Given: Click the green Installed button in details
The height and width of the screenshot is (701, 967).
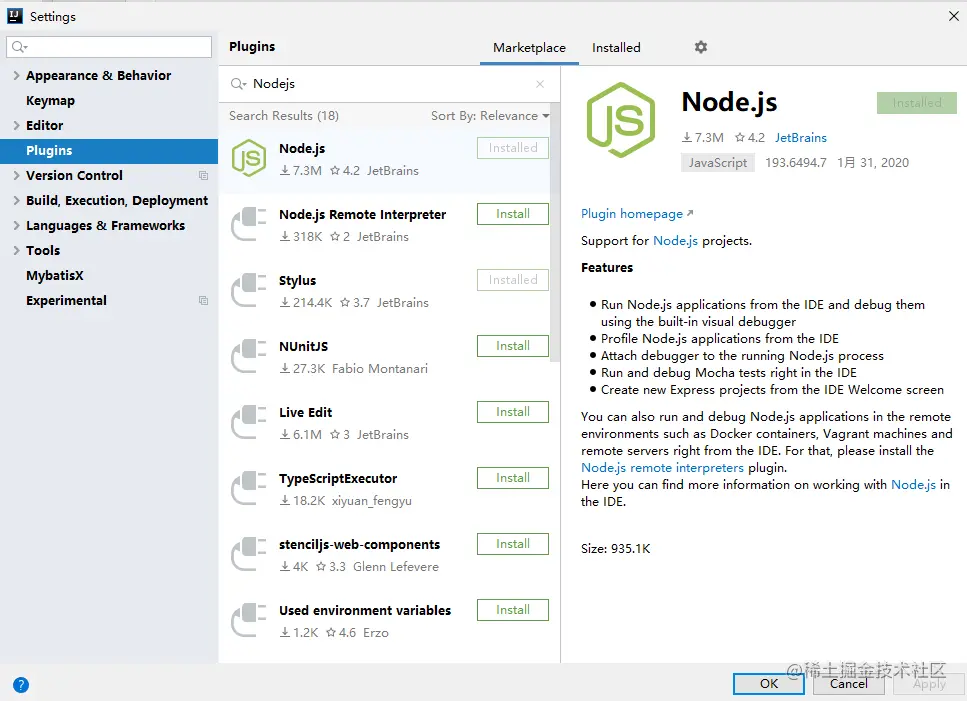Looking at the screenshot, I should click(916, 103).
